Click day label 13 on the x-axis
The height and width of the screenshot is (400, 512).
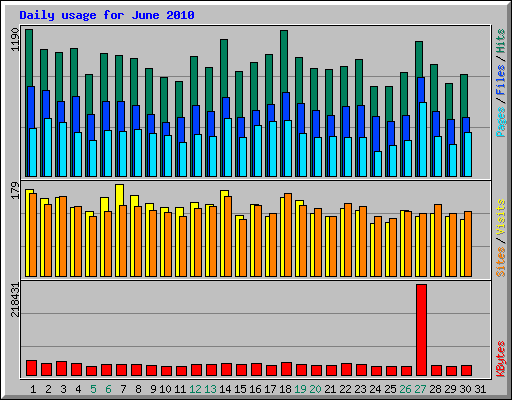210,389
